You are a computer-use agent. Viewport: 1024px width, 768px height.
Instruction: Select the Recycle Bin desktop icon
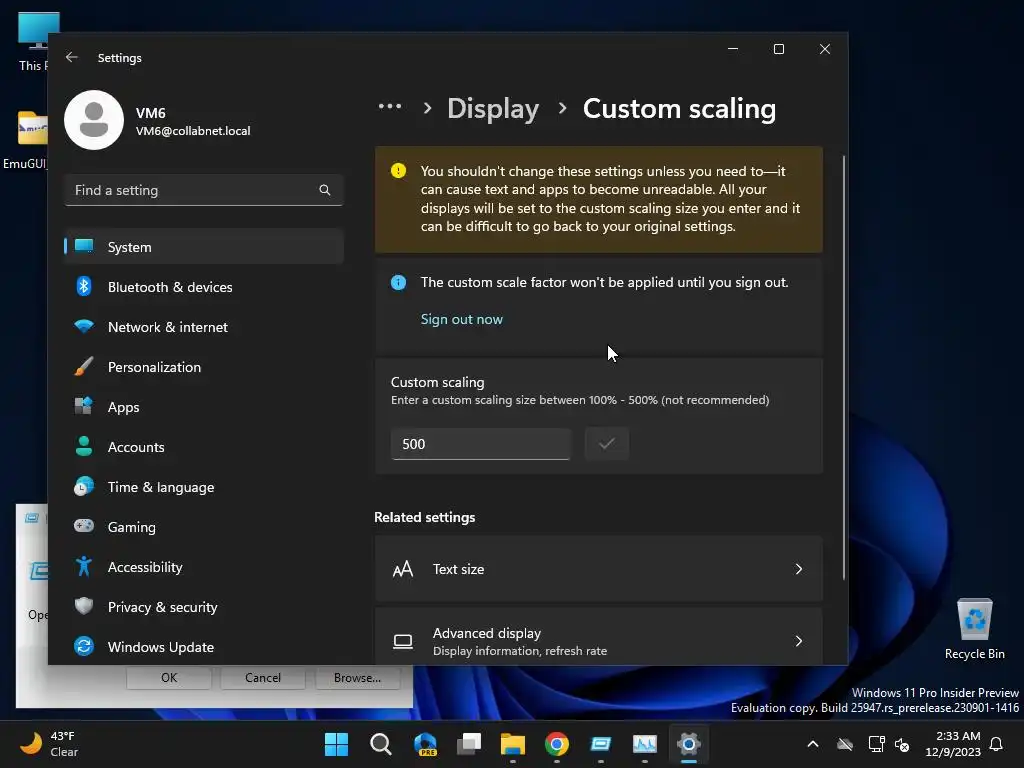coord(974,630)
